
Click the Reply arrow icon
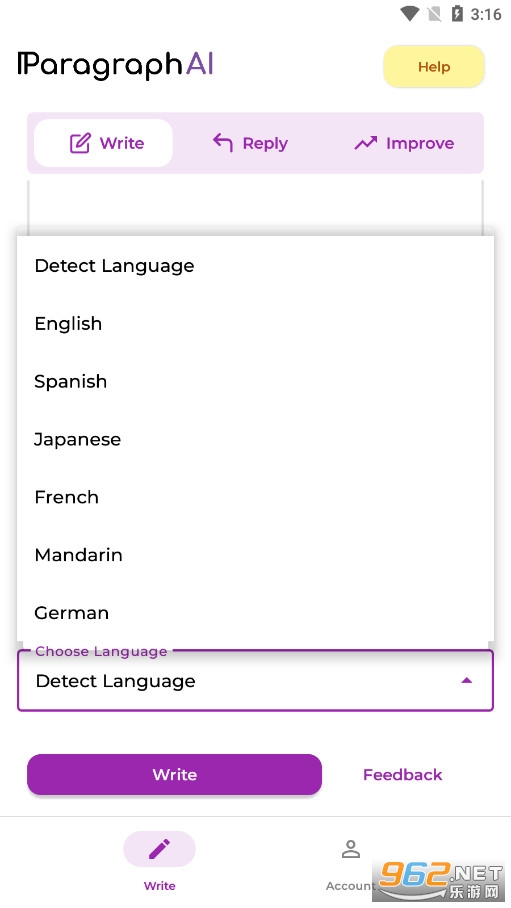(x=222, y=142)
